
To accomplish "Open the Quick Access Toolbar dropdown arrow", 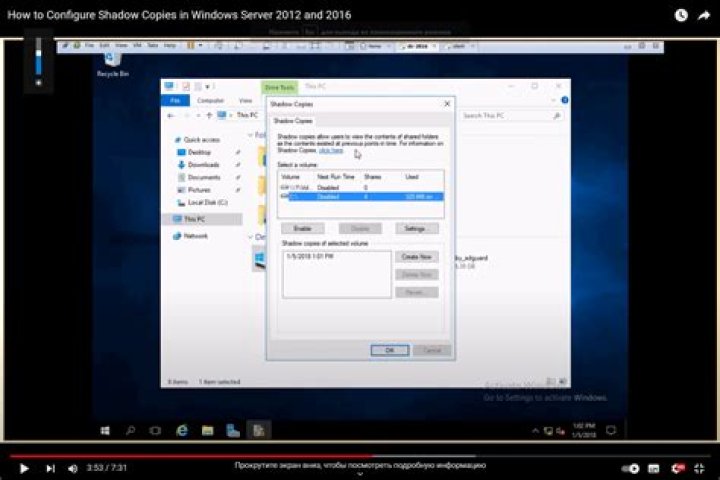I will pos(208,86).
